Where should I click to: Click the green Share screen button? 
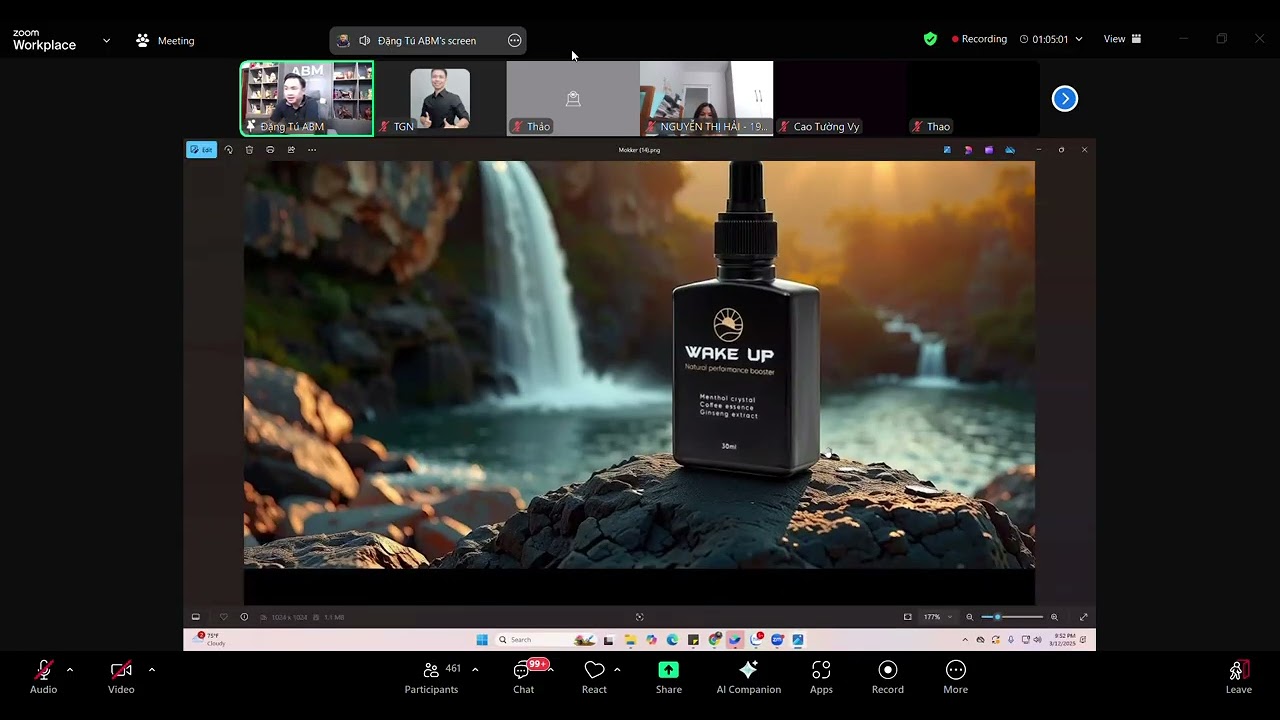(669, 676)
